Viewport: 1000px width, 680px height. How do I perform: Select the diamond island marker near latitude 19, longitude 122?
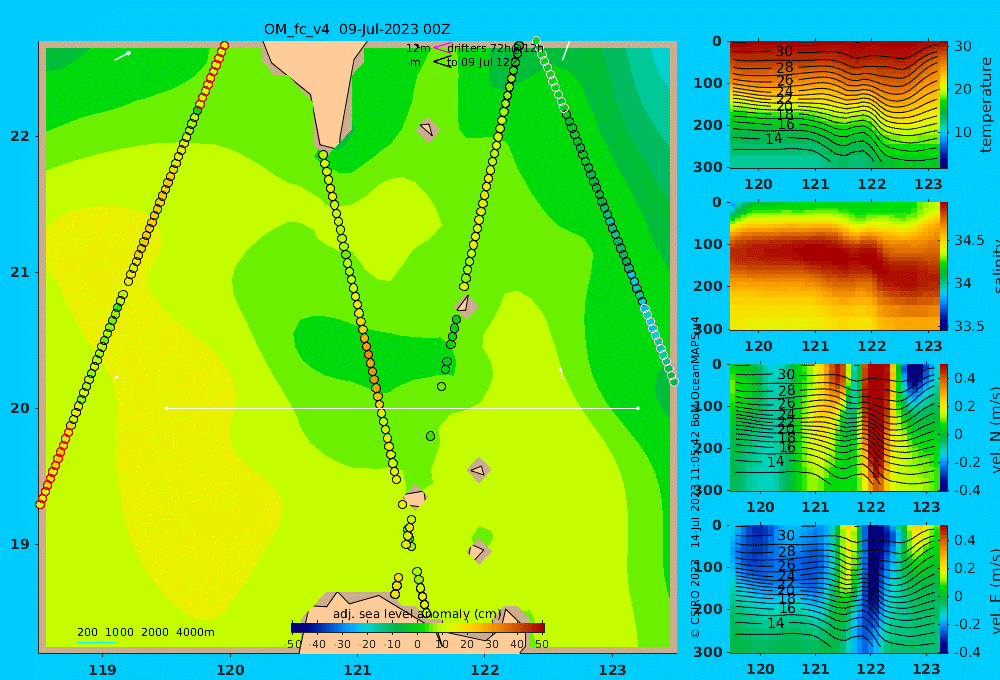(479, 551)
